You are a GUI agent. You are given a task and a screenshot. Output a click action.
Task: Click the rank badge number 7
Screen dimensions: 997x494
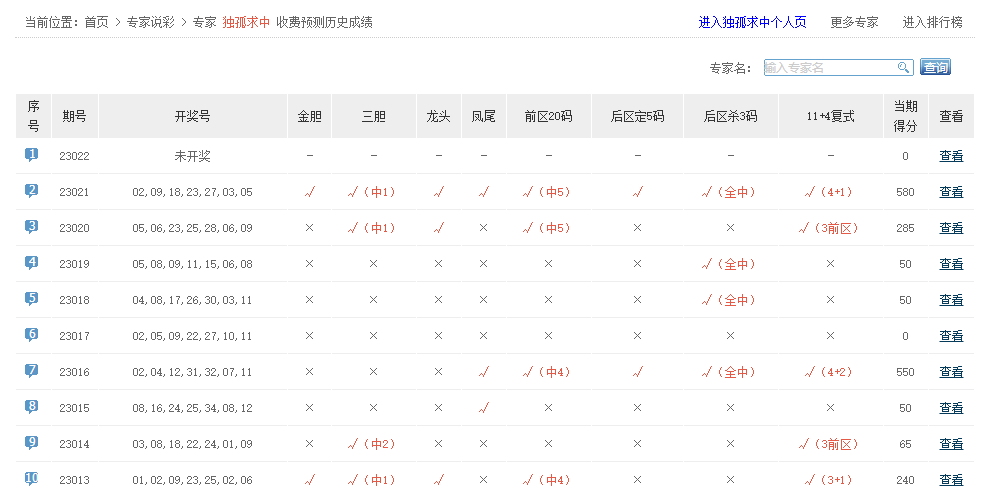click(32, 371)
